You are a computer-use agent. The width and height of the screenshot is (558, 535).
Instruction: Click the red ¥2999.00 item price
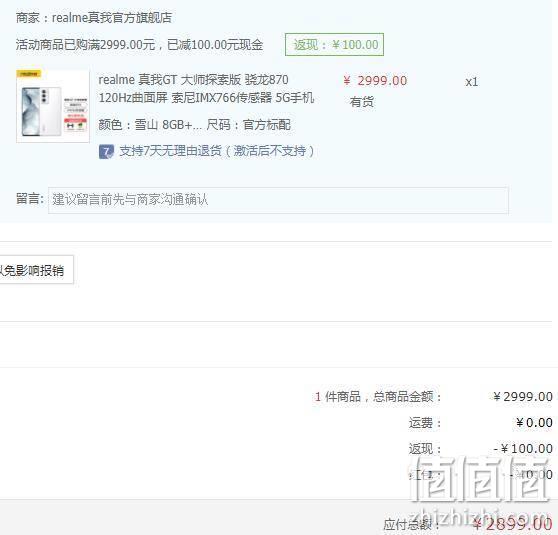click(375, 80)
